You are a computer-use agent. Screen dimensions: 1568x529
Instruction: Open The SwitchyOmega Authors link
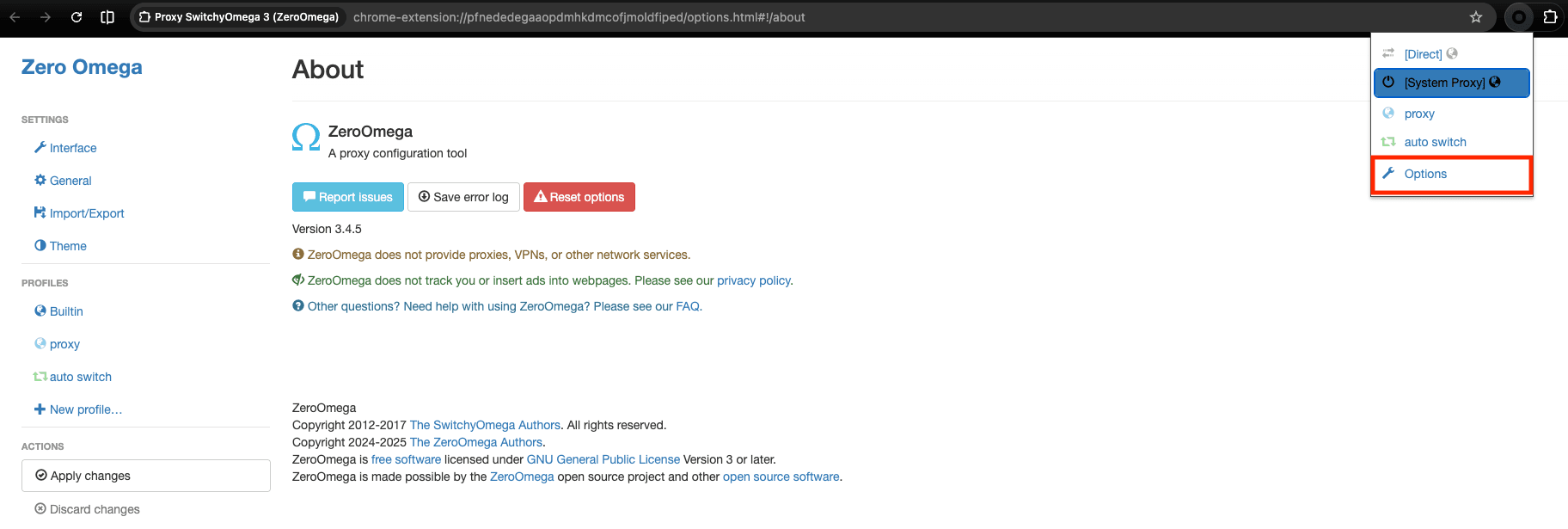[x=485, y=425]
